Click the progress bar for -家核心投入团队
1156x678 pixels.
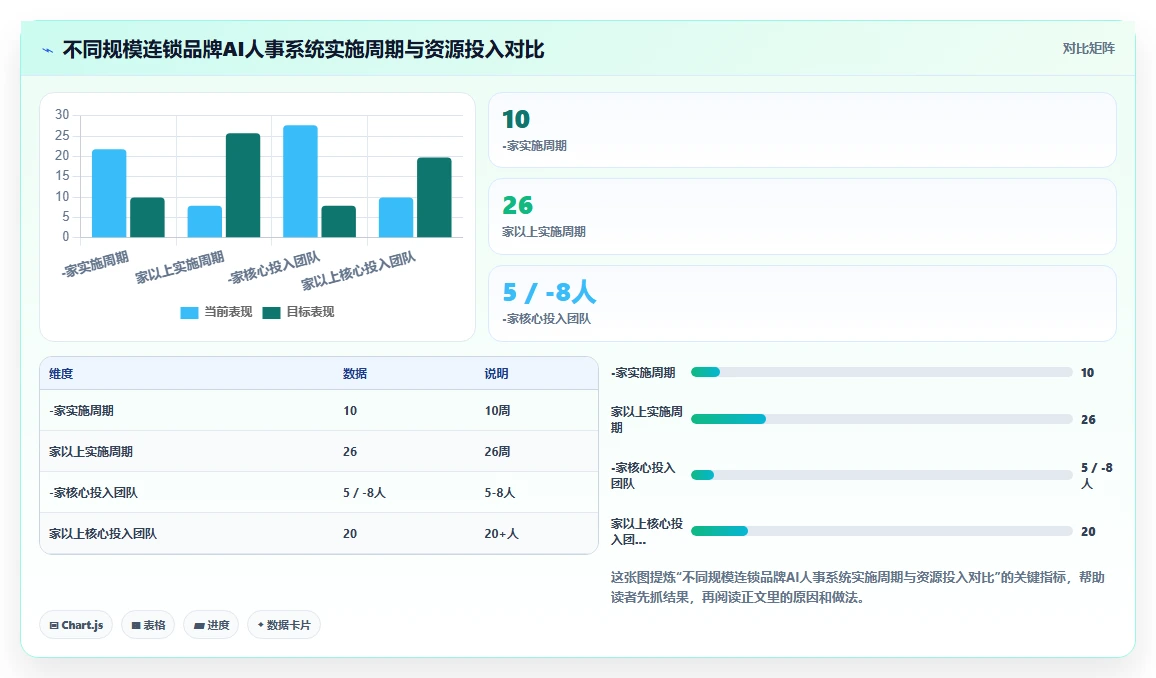pyautogui.click(x=881, y=475)
